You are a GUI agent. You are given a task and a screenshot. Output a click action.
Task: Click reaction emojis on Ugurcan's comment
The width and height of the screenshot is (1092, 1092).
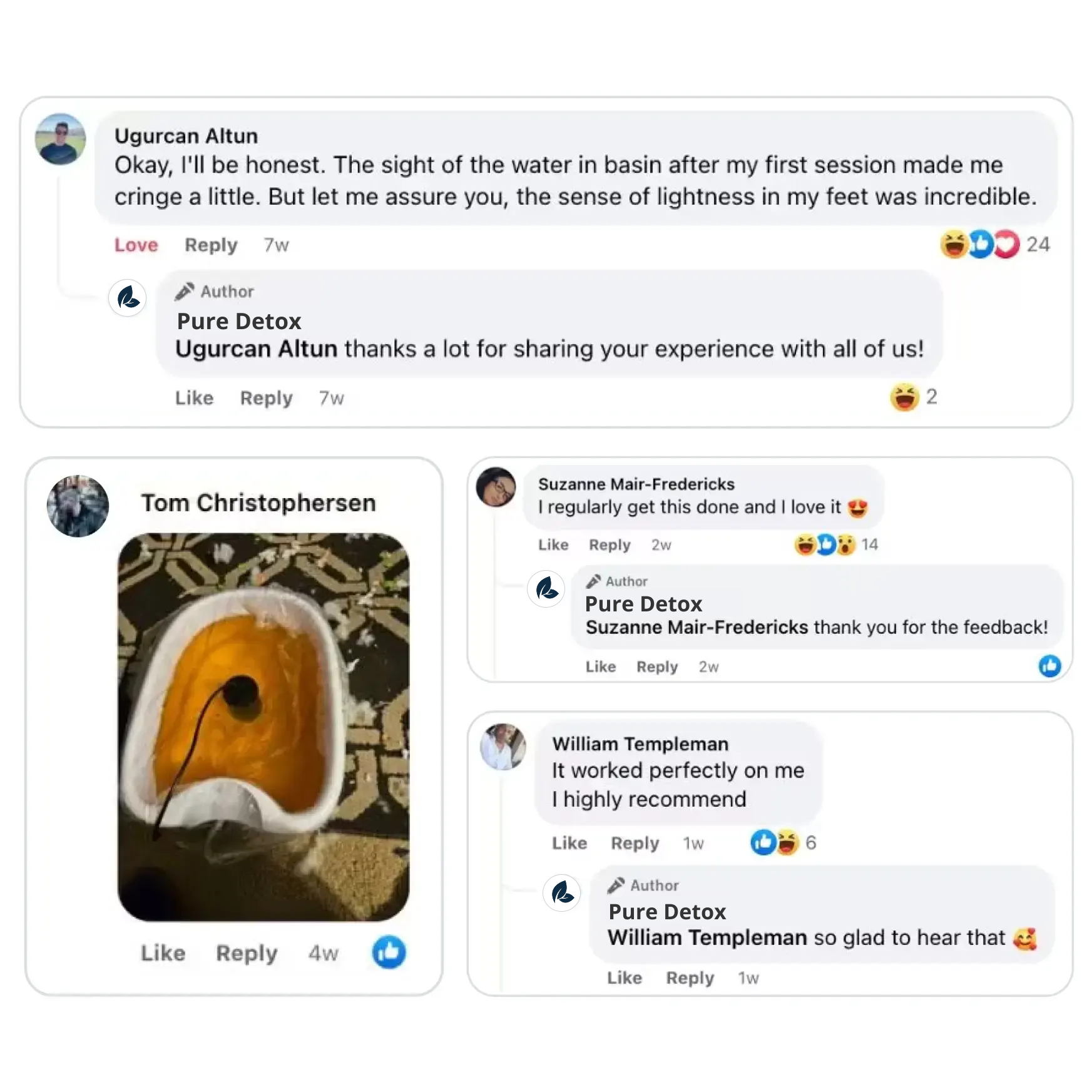[979, 244]
